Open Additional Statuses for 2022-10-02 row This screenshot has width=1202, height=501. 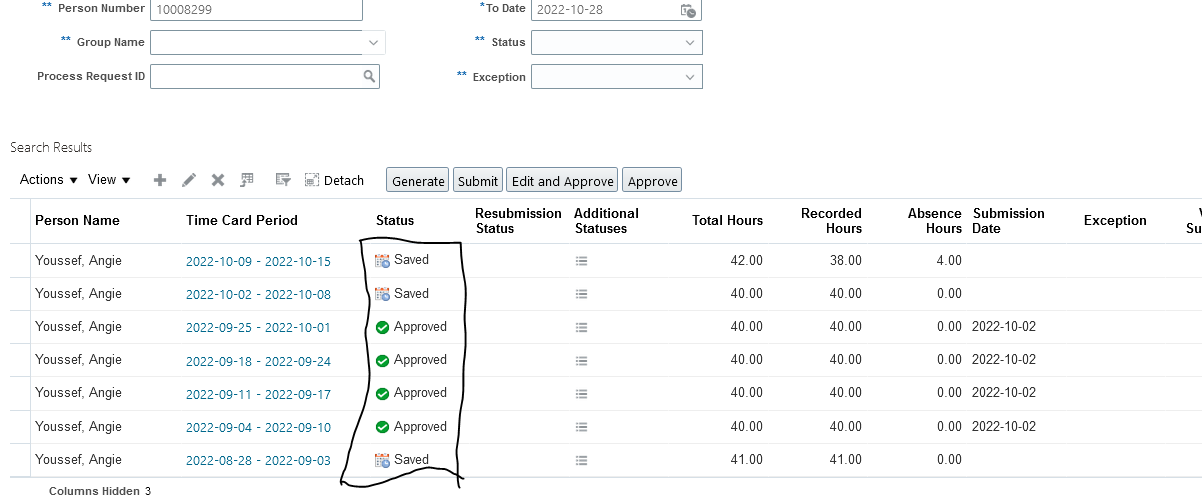click(x=582, y=294)
